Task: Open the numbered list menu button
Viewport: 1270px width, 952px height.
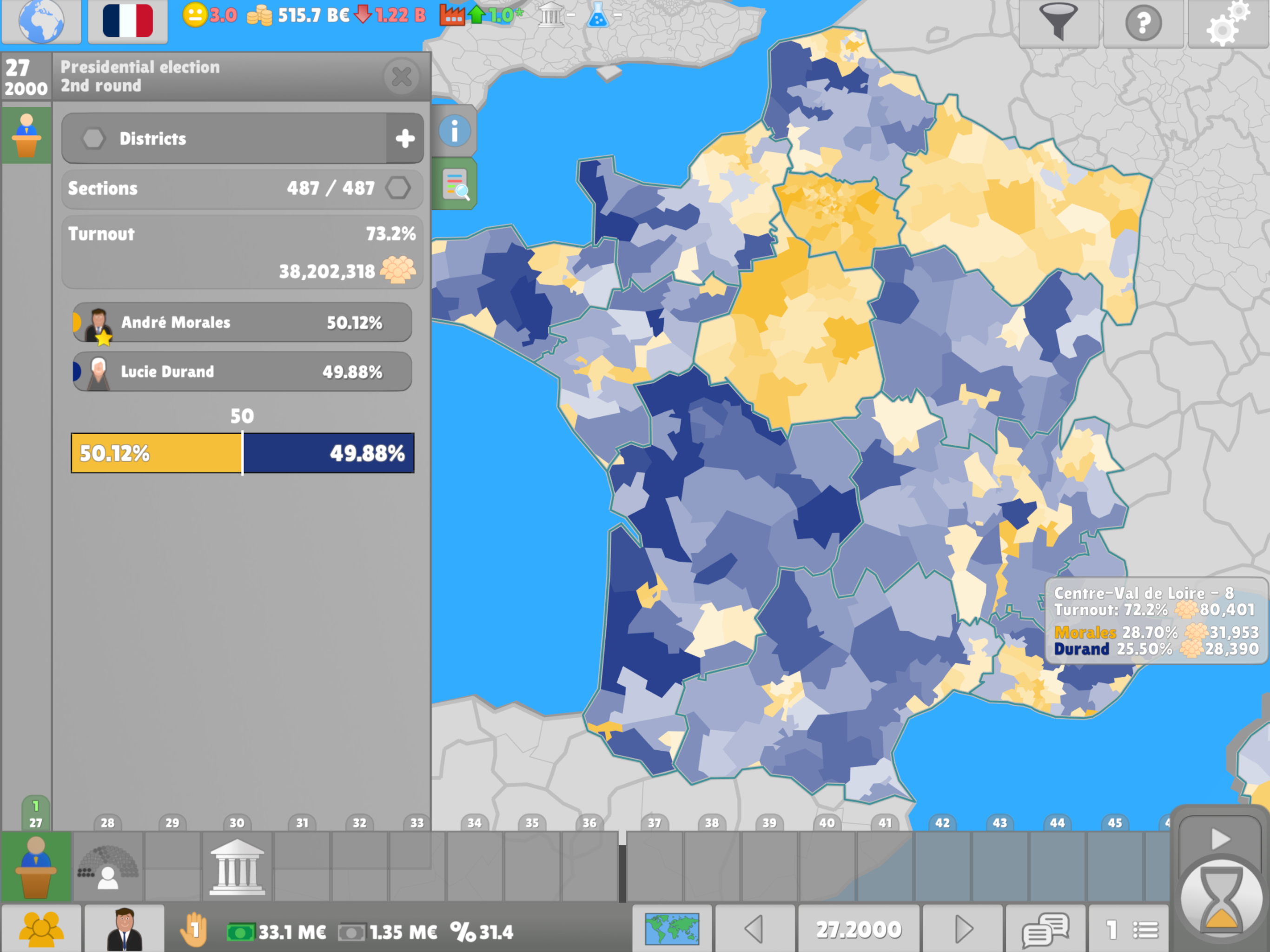Action: (1129, 930)
